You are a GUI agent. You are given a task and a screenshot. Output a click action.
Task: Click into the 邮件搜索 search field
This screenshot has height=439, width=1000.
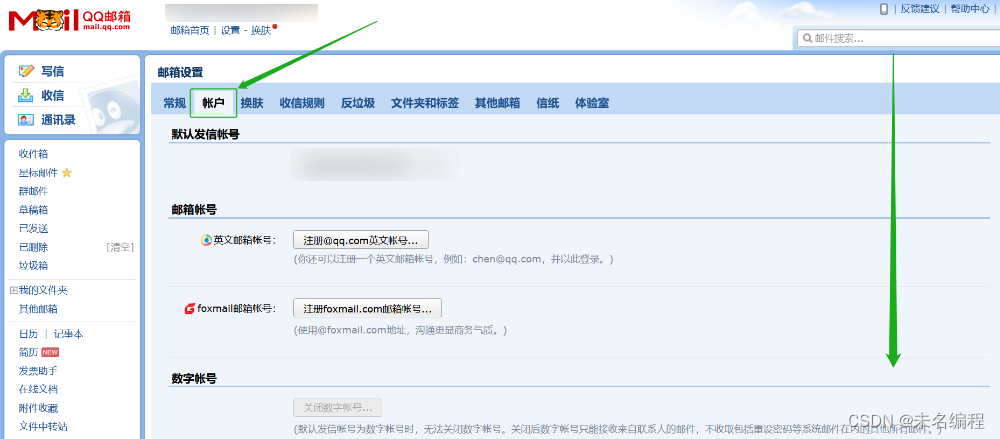click(900, 38)
